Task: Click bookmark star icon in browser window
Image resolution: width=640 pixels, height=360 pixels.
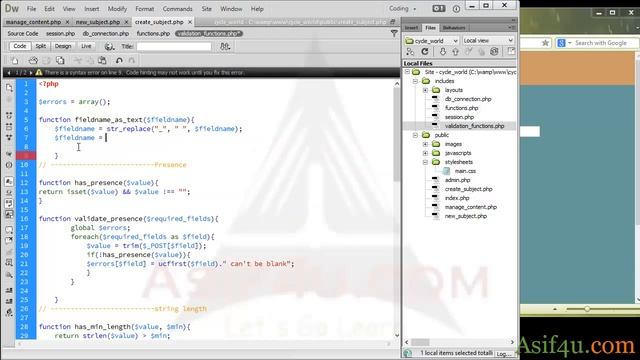Action: [545, 43]
